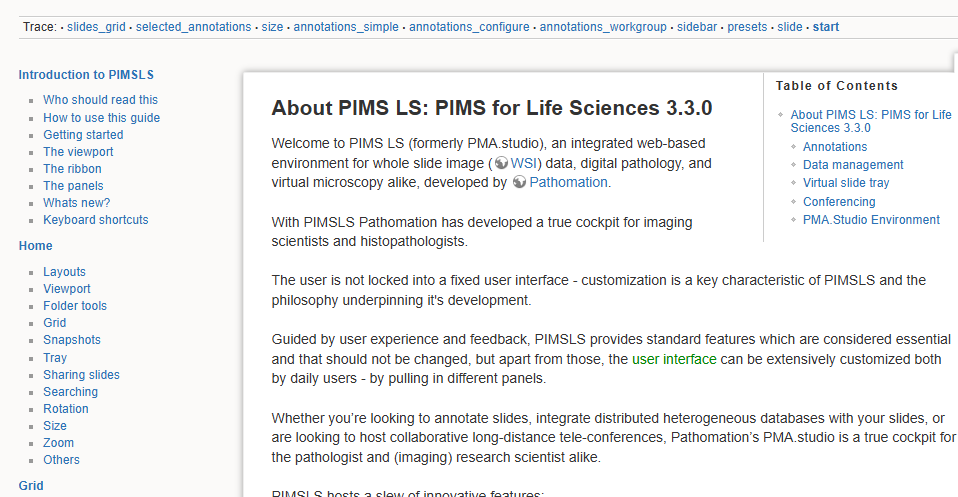This screenshot has height=497, width=958.
Task: Click the globe icon beside WSI
Action: click(501, 163)
